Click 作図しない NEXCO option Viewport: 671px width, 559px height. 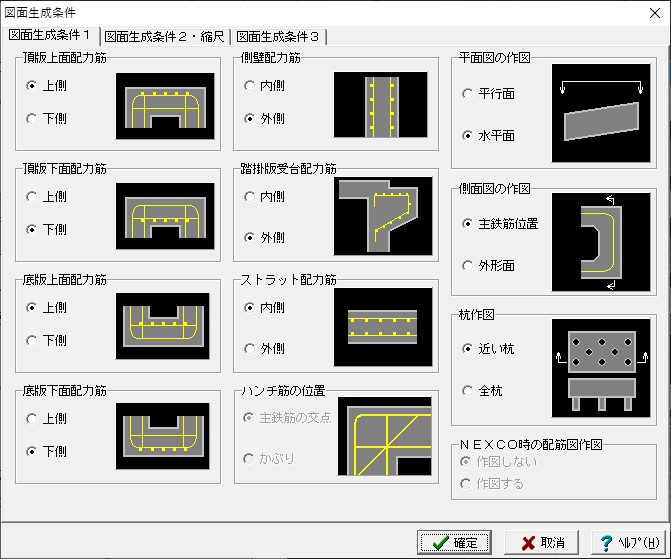498,462
